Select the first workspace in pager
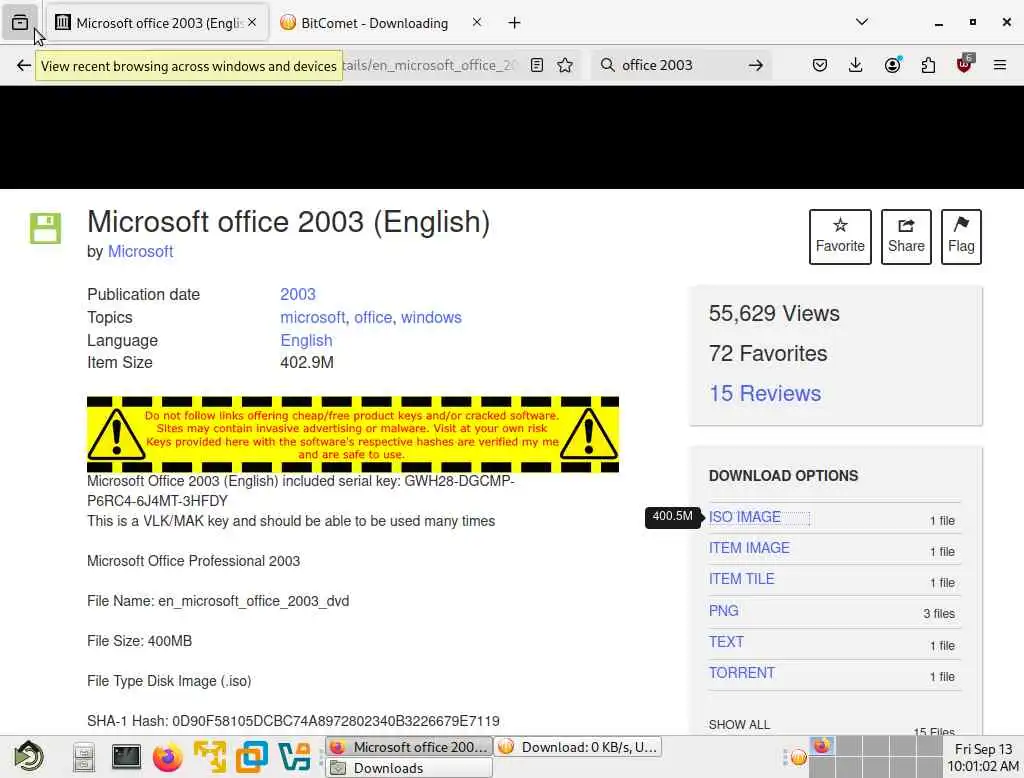This screenshot has height=778, width=1024. pos(822,745)
